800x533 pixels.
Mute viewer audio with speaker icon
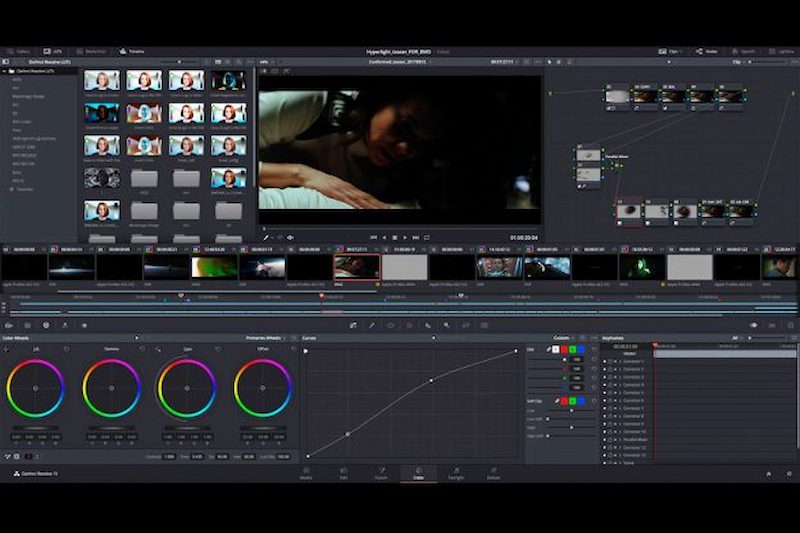[290, 238]
